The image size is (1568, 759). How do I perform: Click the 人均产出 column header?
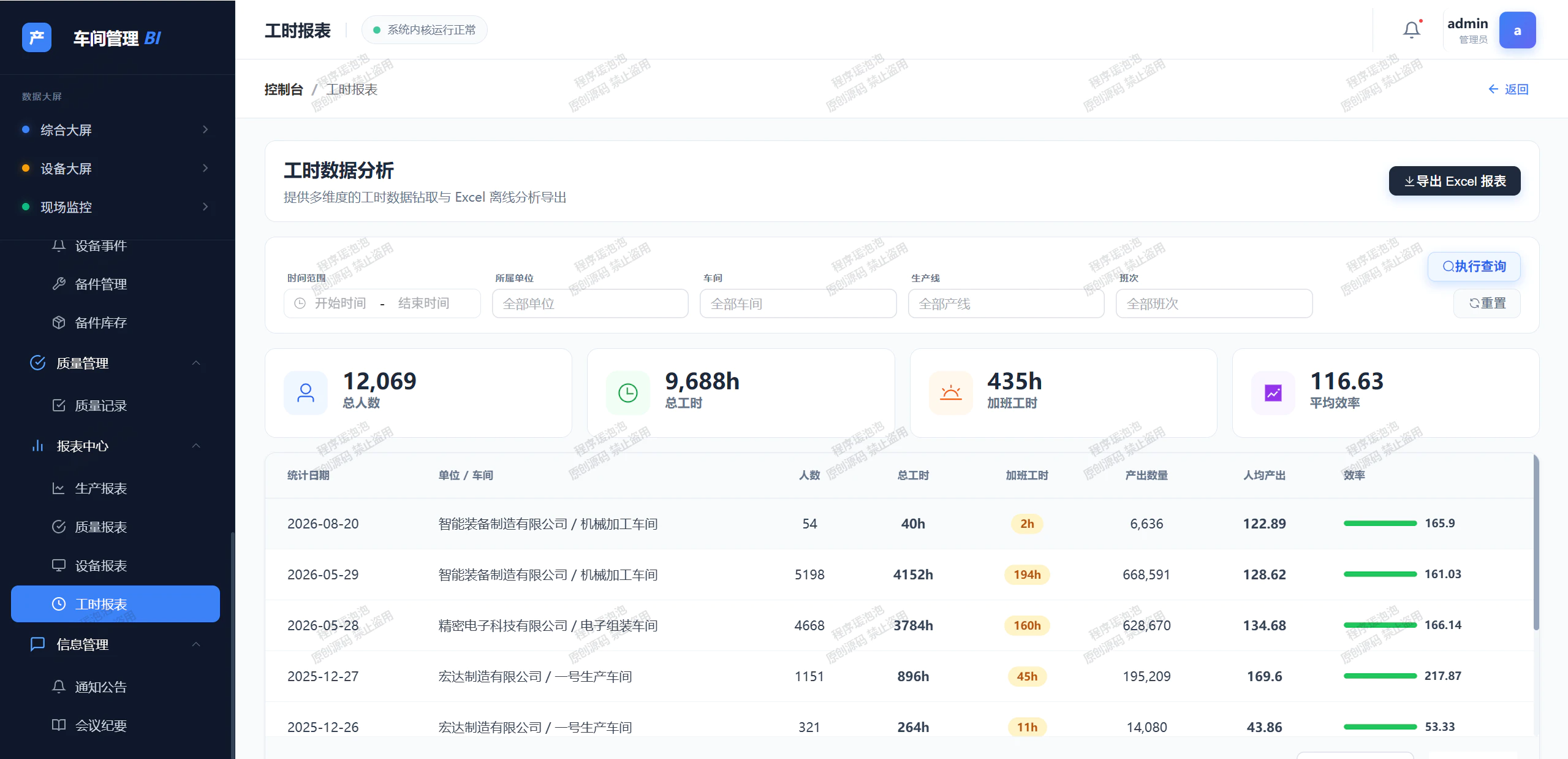click(x=1264, y=475)
